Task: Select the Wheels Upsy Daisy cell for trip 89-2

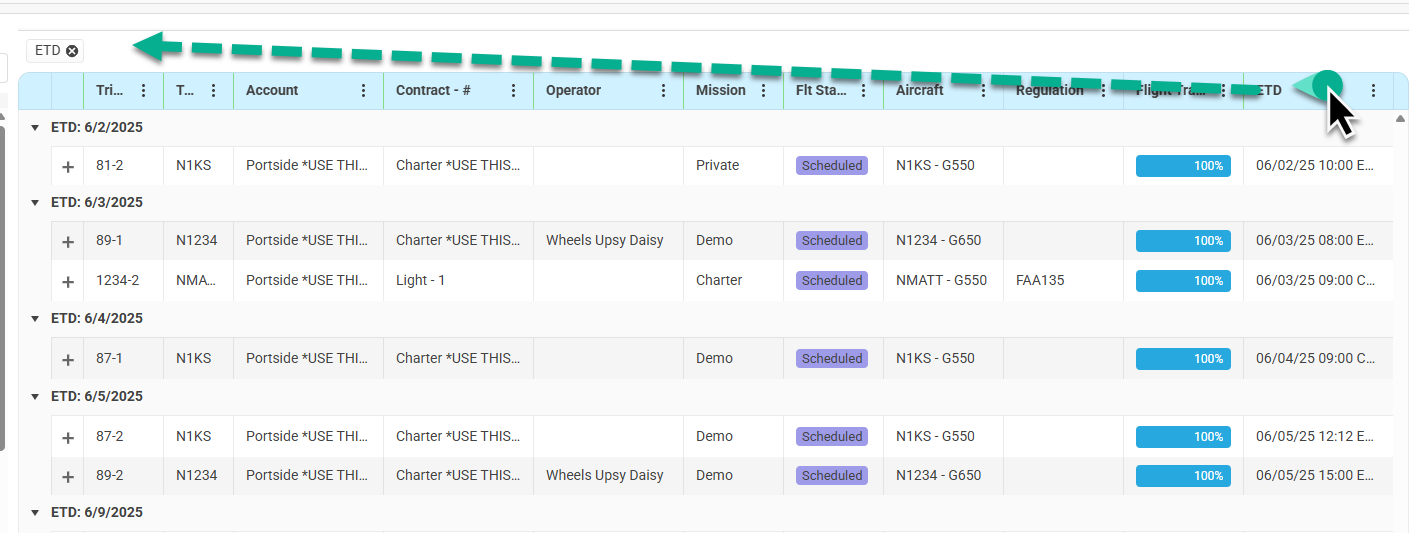Action: coord(604,476)
